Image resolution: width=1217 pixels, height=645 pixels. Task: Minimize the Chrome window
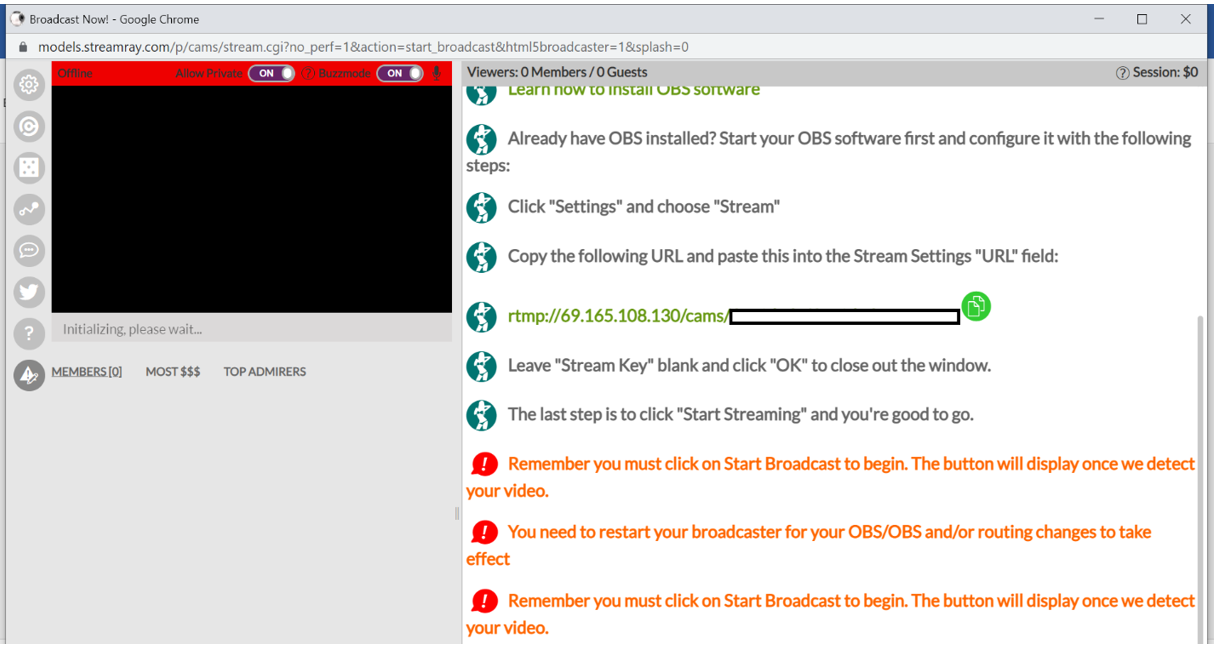point(1099,19)
